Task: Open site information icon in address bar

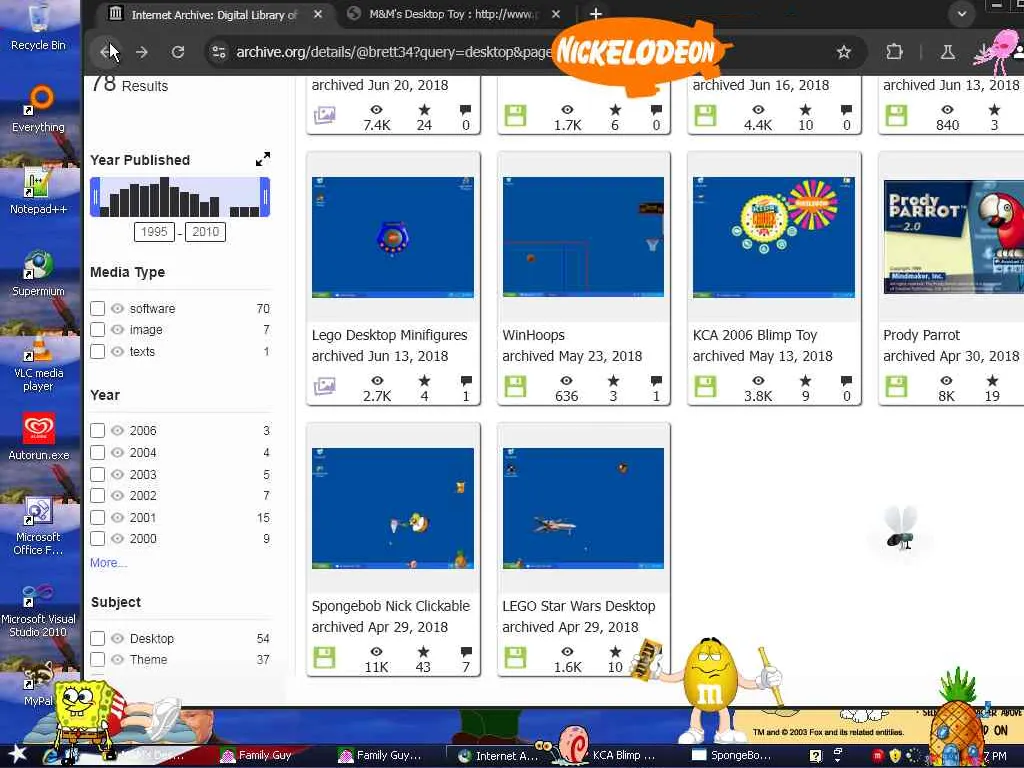Action: pos(219,52)
